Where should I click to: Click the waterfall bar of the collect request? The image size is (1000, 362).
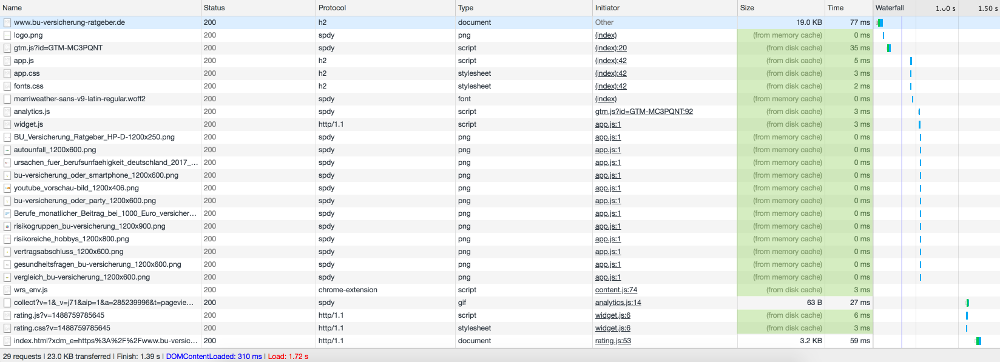click(967, 303)
